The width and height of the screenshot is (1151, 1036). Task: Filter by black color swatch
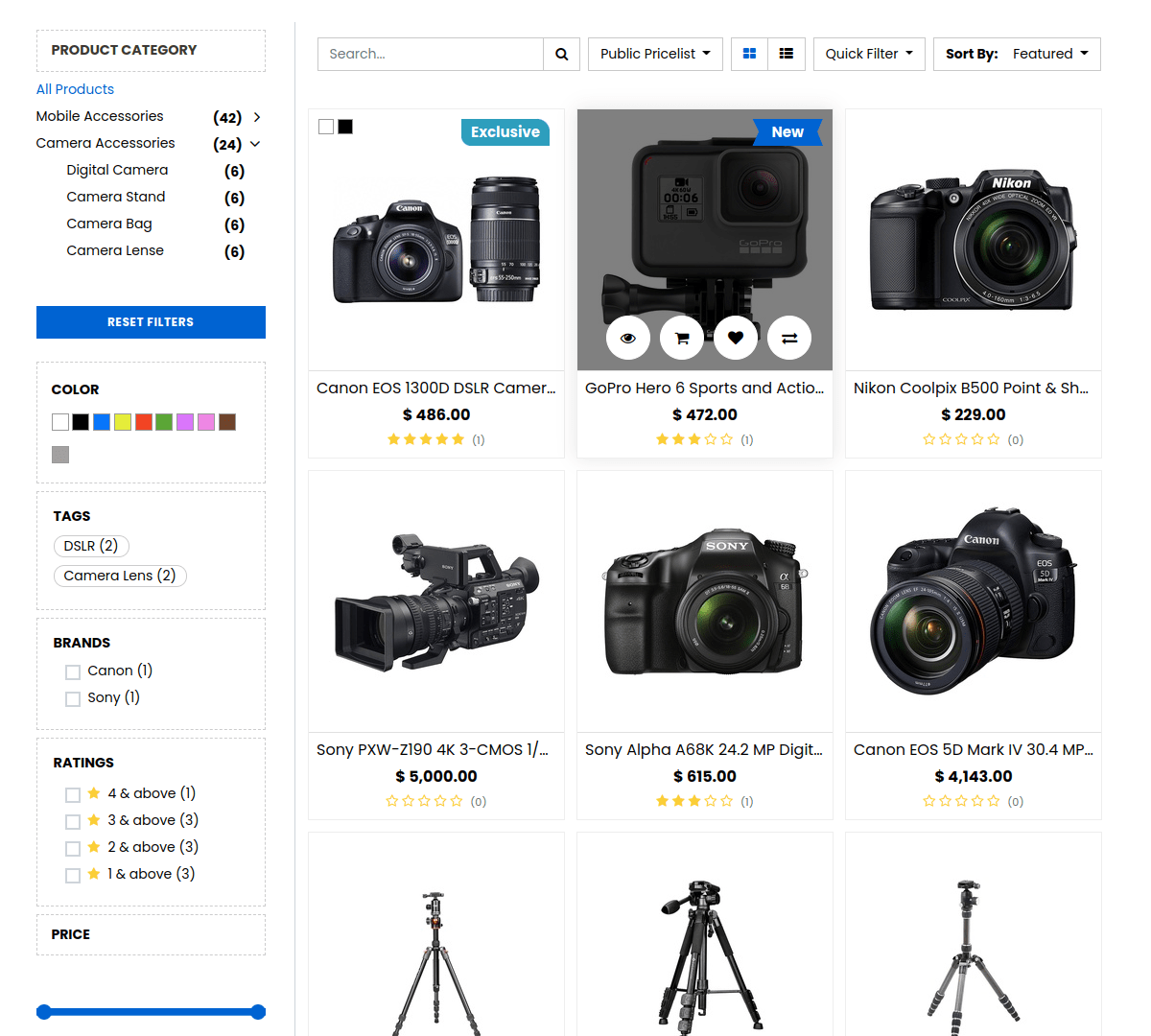click(x=81, y=422)
